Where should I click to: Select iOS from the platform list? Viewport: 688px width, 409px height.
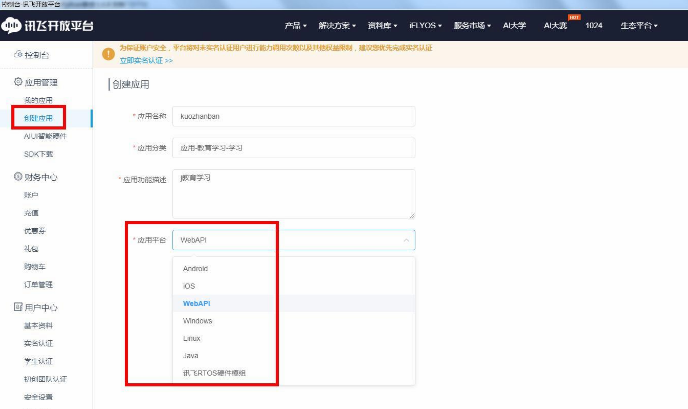tap(294, 286)
